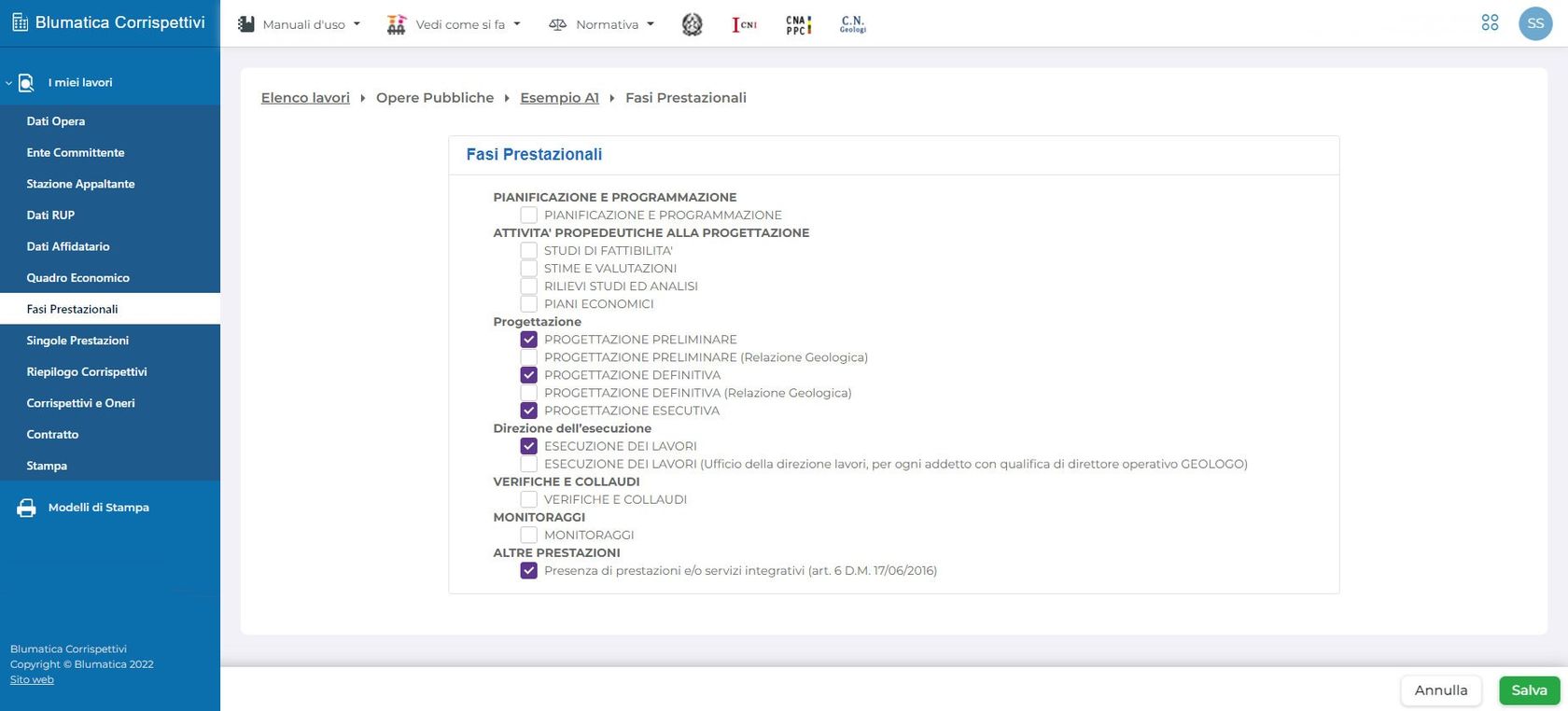
Task: Open the CNI engineers council icon
Action: tap(744, 24)
